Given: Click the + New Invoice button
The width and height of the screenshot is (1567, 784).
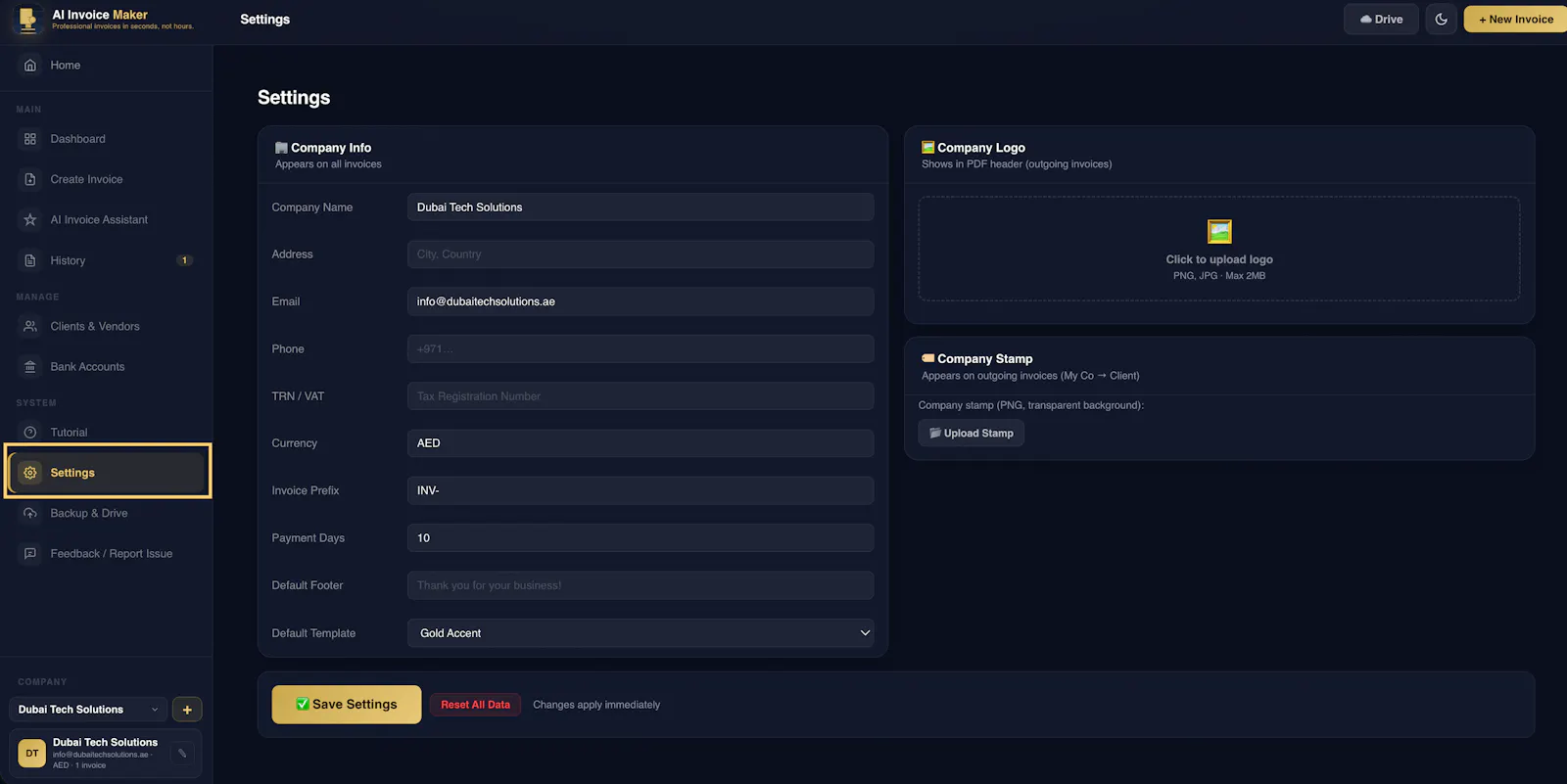Looking at the screenshot, I should pos(1516,20).
